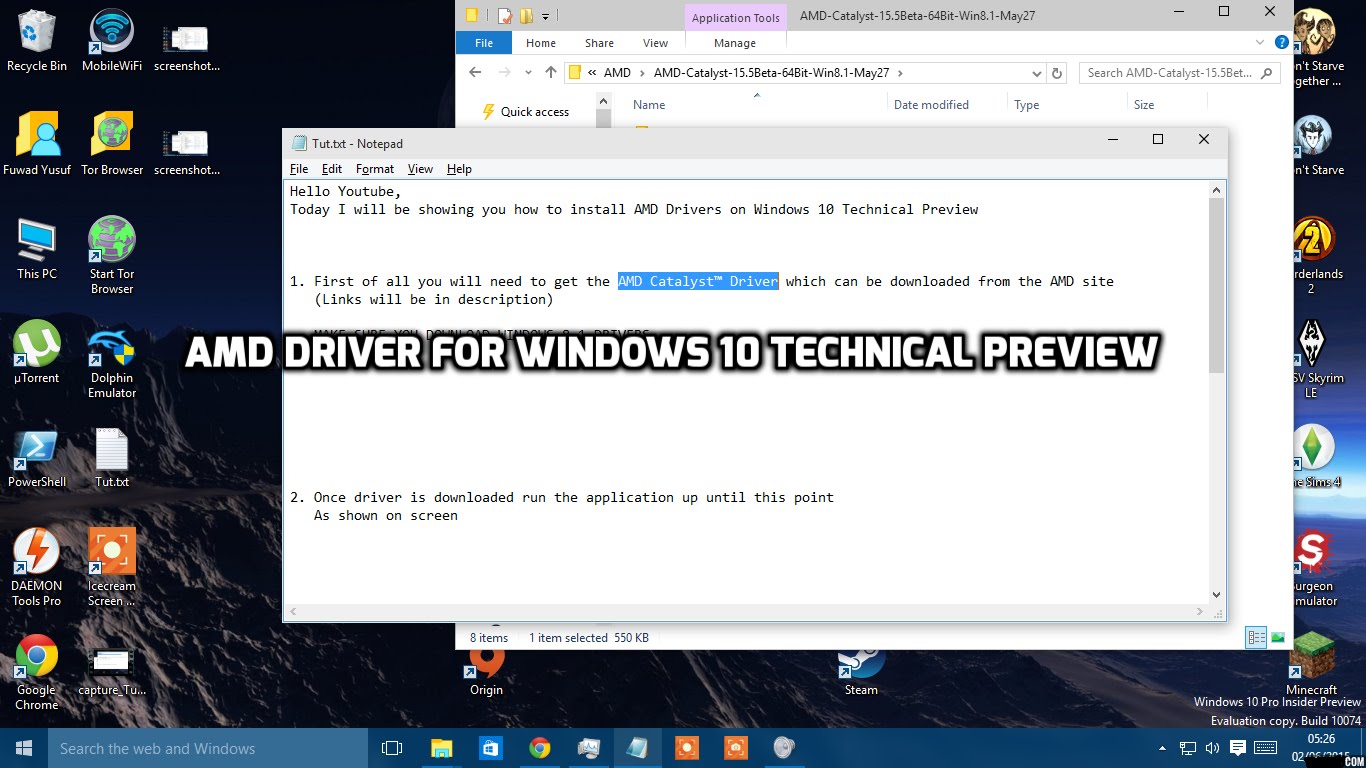1366x768 pixels.
Task: Refresh the Explorer folder view
Action: coord(1057,73)
